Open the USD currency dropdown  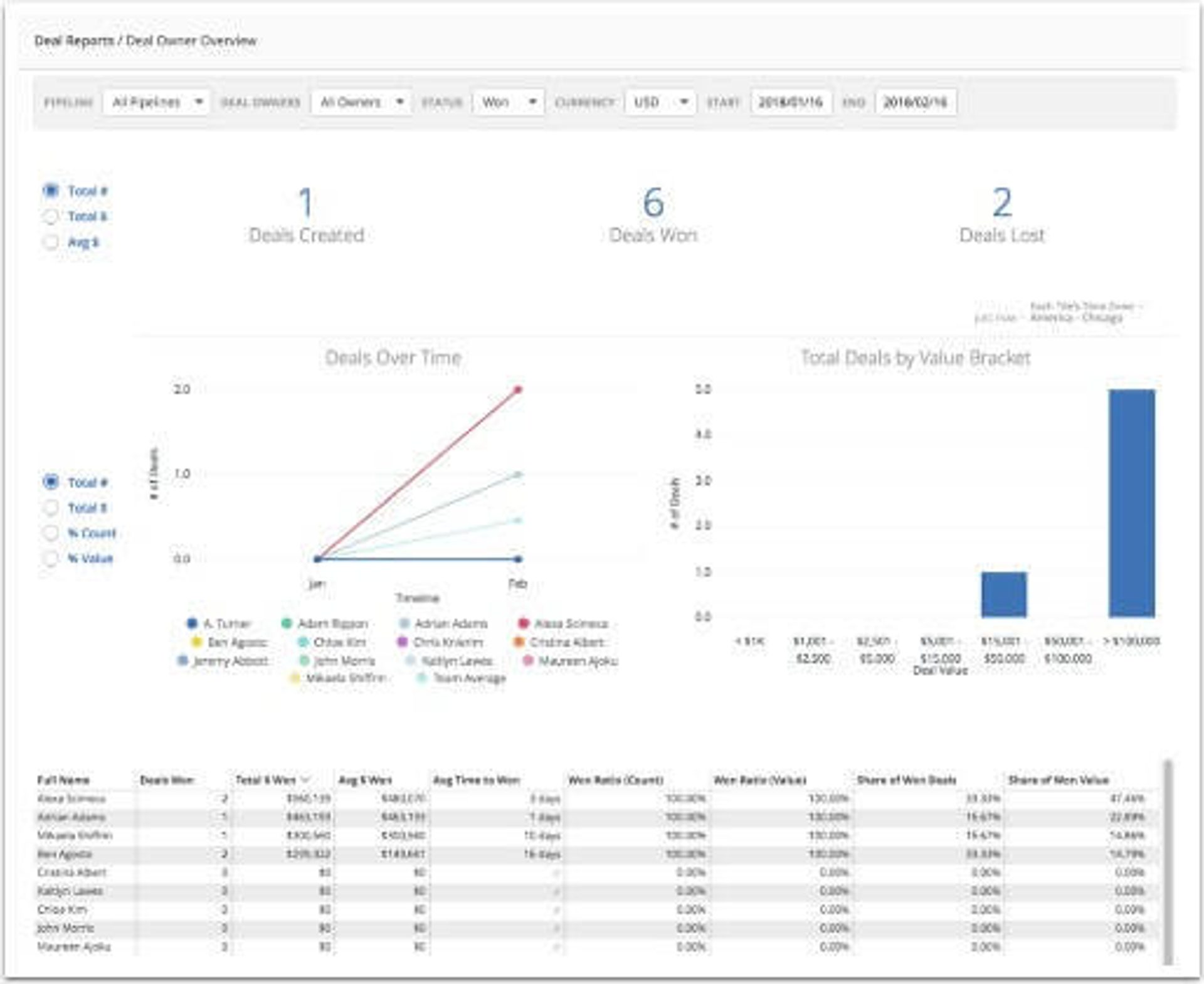tap(660, 102)
